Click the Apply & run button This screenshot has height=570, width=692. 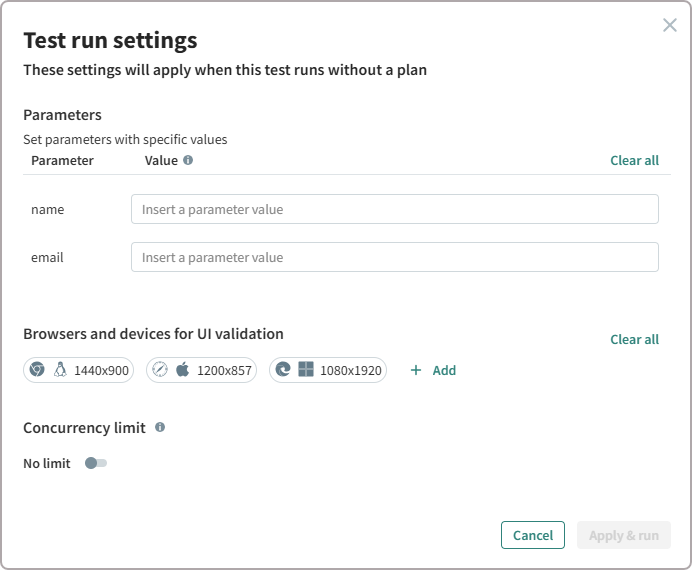coord(623,535)
